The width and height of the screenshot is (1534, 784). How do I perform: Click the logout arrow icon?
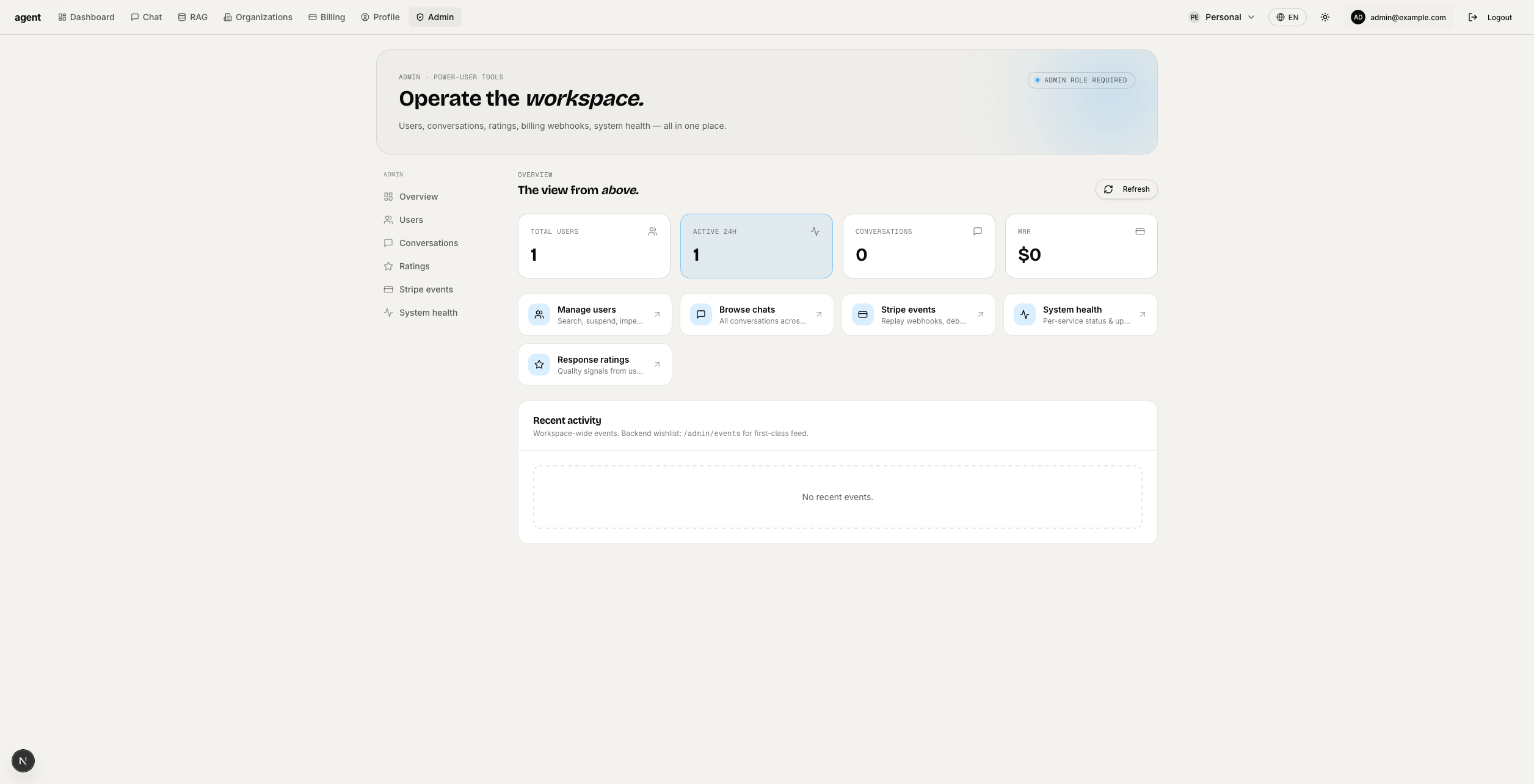pos(1473,17)
